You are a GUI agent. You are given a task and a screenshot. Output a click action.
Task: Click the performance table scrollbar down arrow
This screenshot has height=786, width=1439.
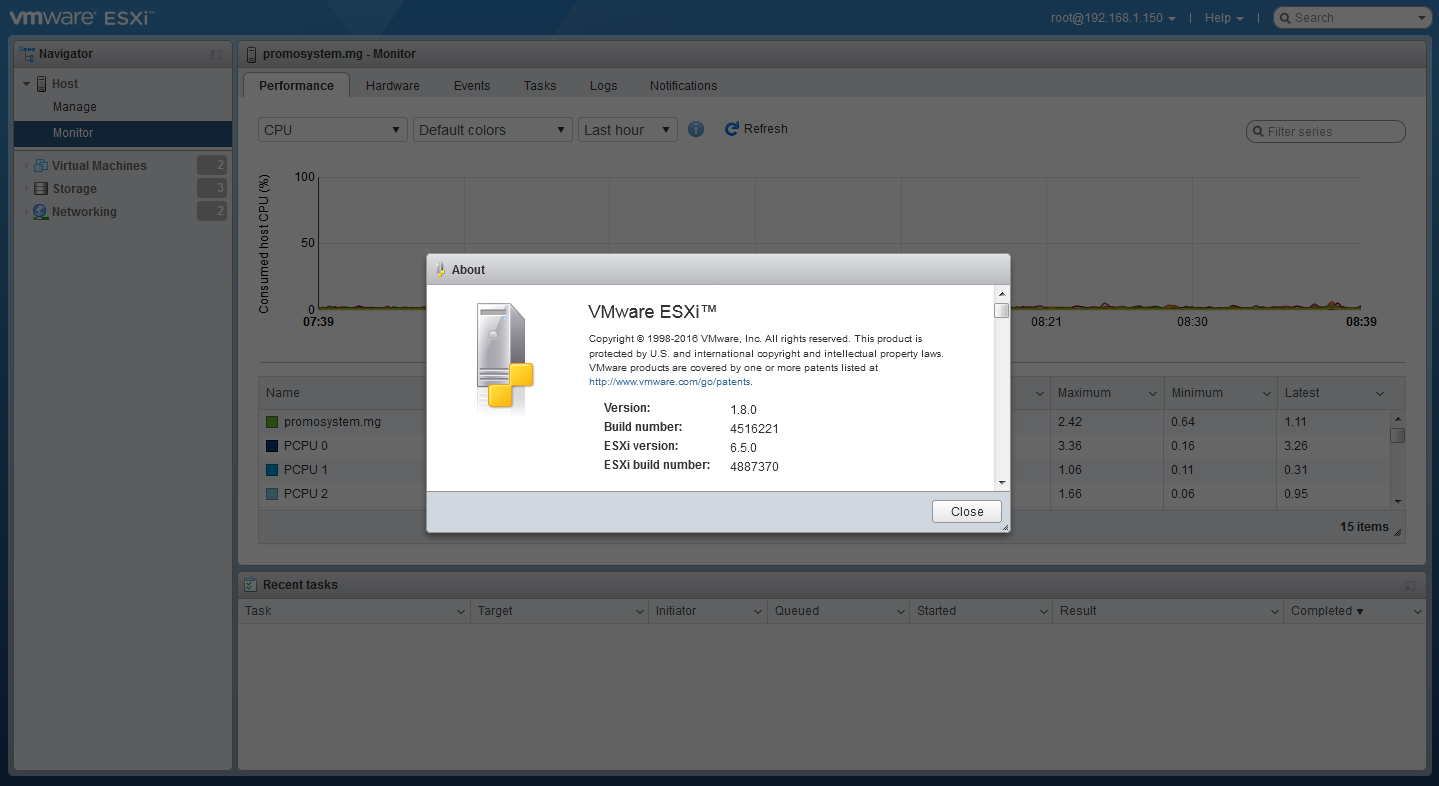click(x=1398, y=502)
